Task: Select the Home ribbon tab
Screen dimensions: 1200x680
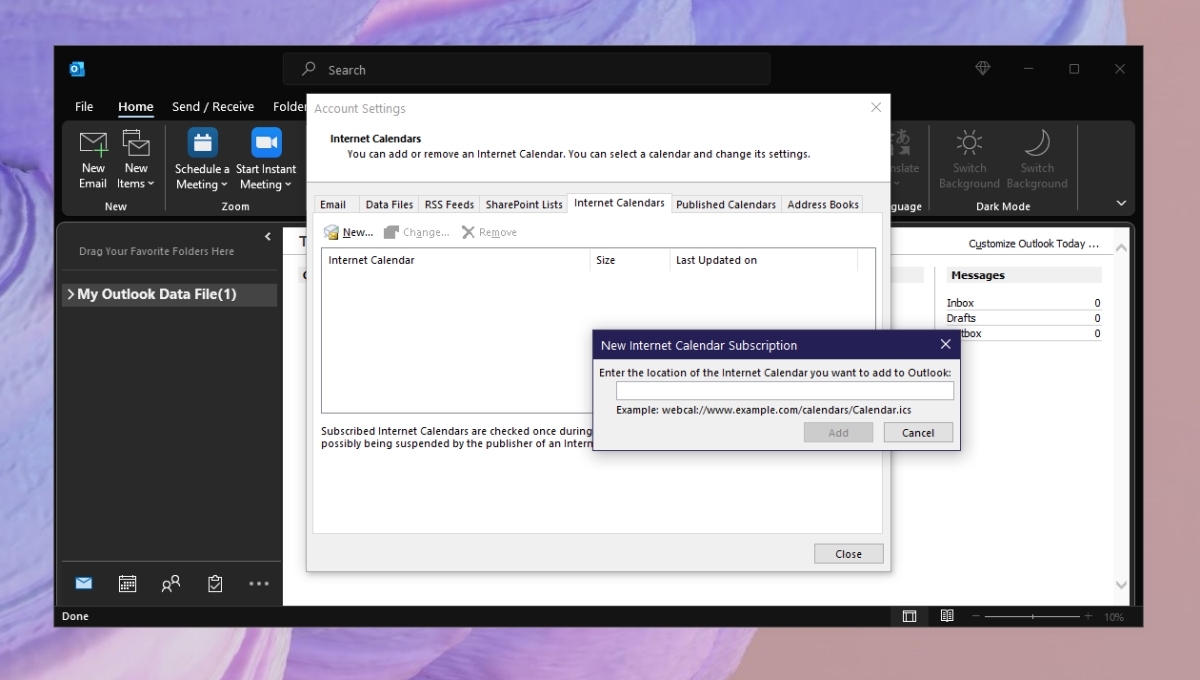Action: (x=136, y=107)
